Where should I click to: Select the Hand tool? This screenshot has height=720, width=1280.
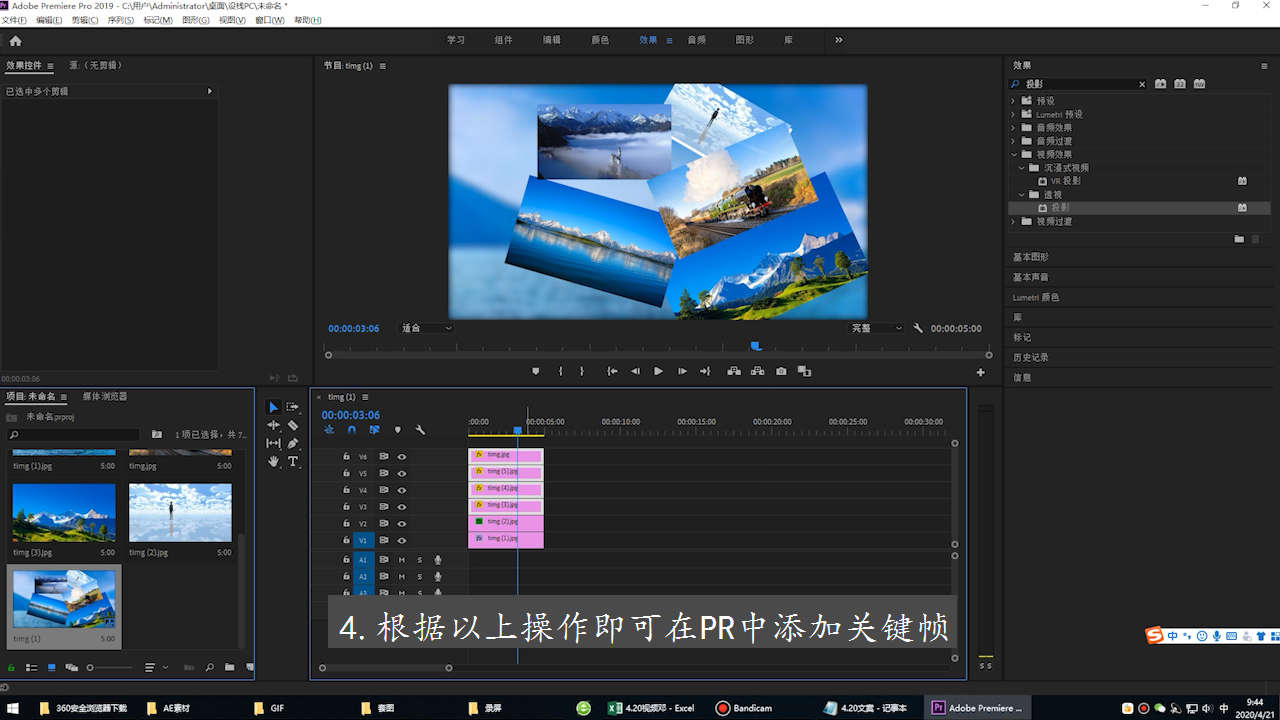[x=273, y=461]
